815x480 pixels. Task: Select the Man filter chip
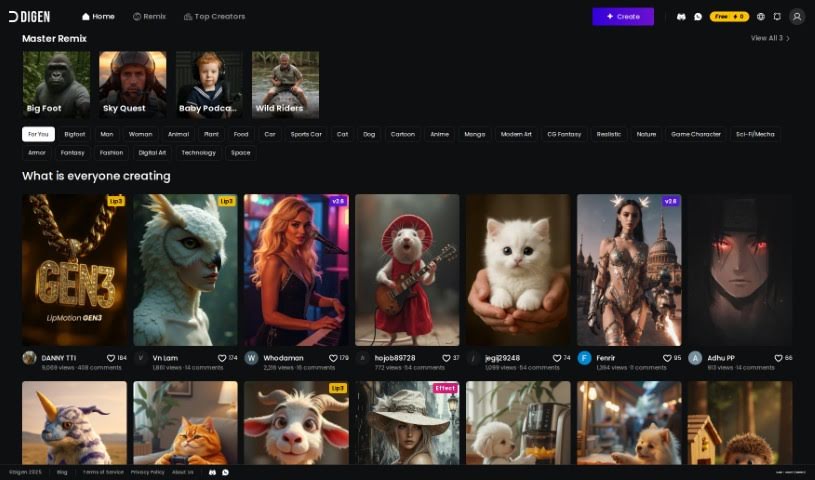[107, 134]
